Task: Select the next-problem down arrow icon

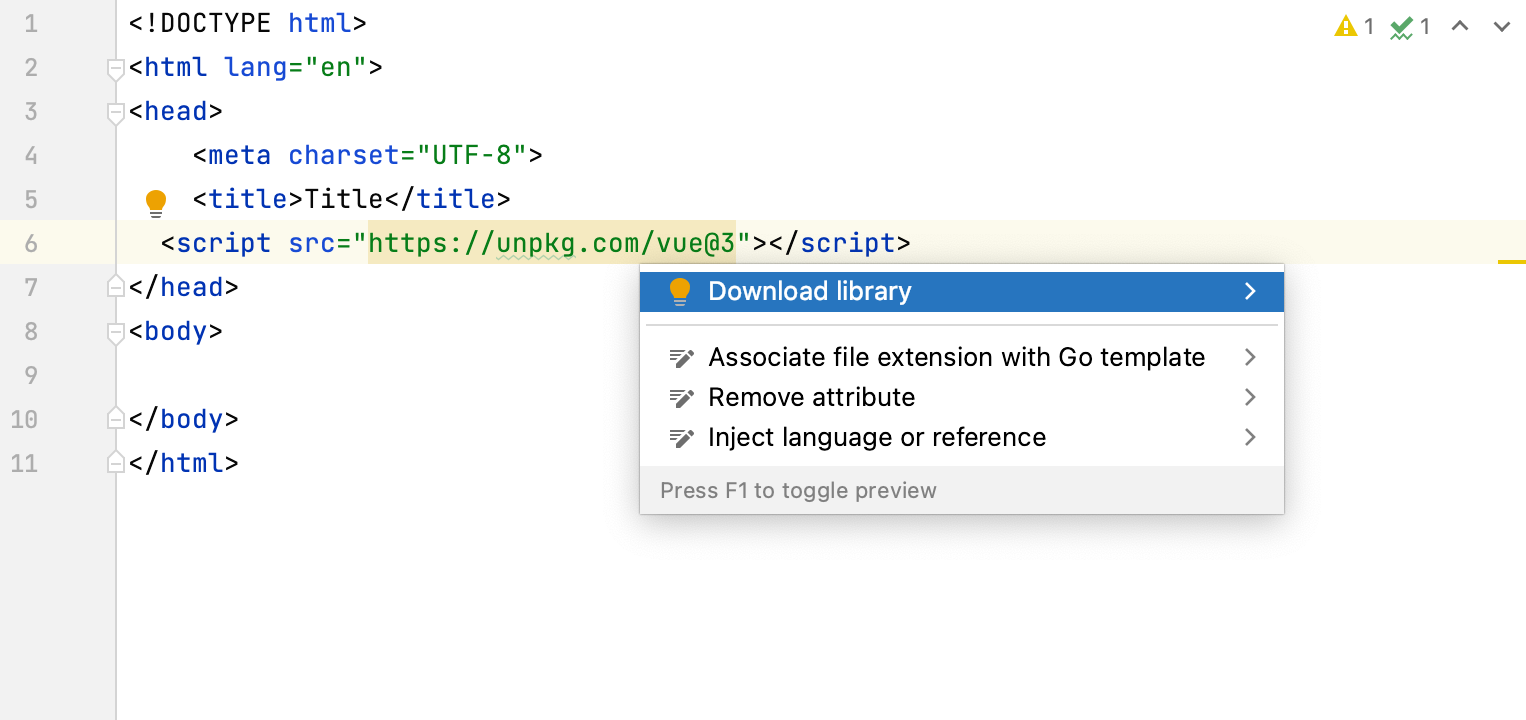Action: pos(1501,27)
